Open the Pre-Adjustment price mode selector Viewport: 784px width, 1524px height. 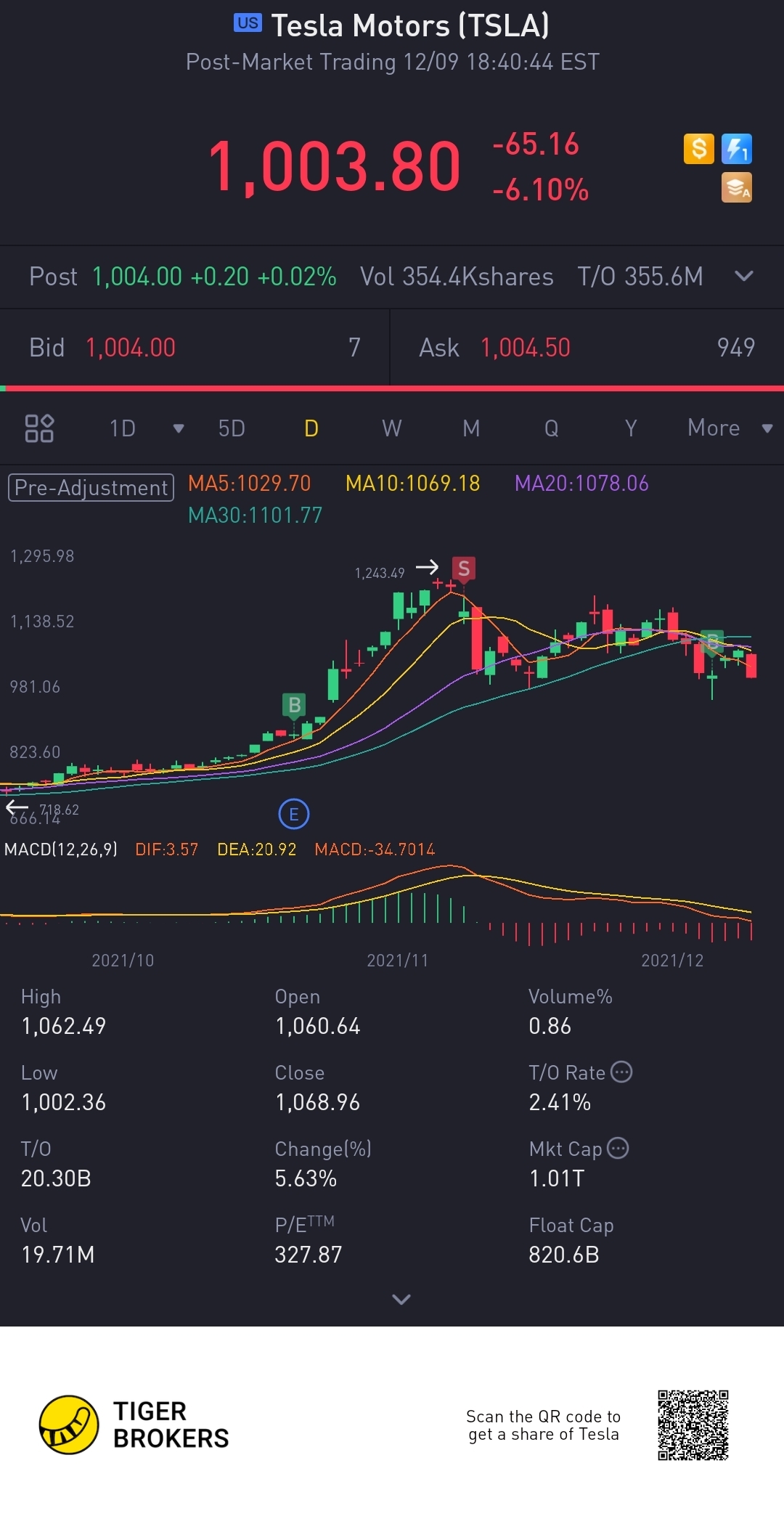91,487
